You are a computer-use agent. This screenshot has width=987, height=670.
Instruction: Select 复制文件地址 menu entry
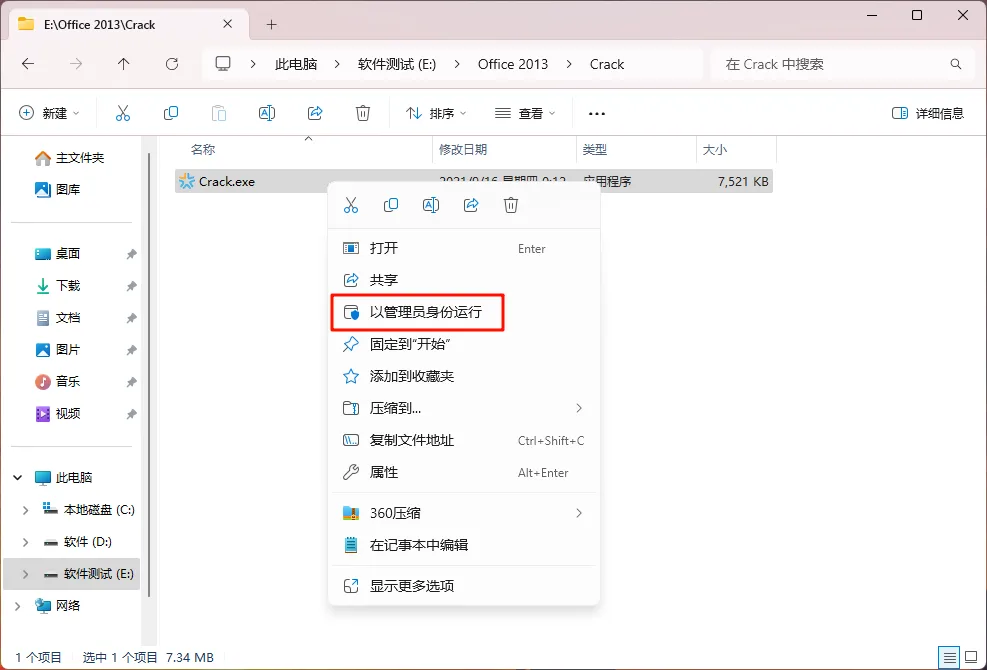click(x=464, y=440)
